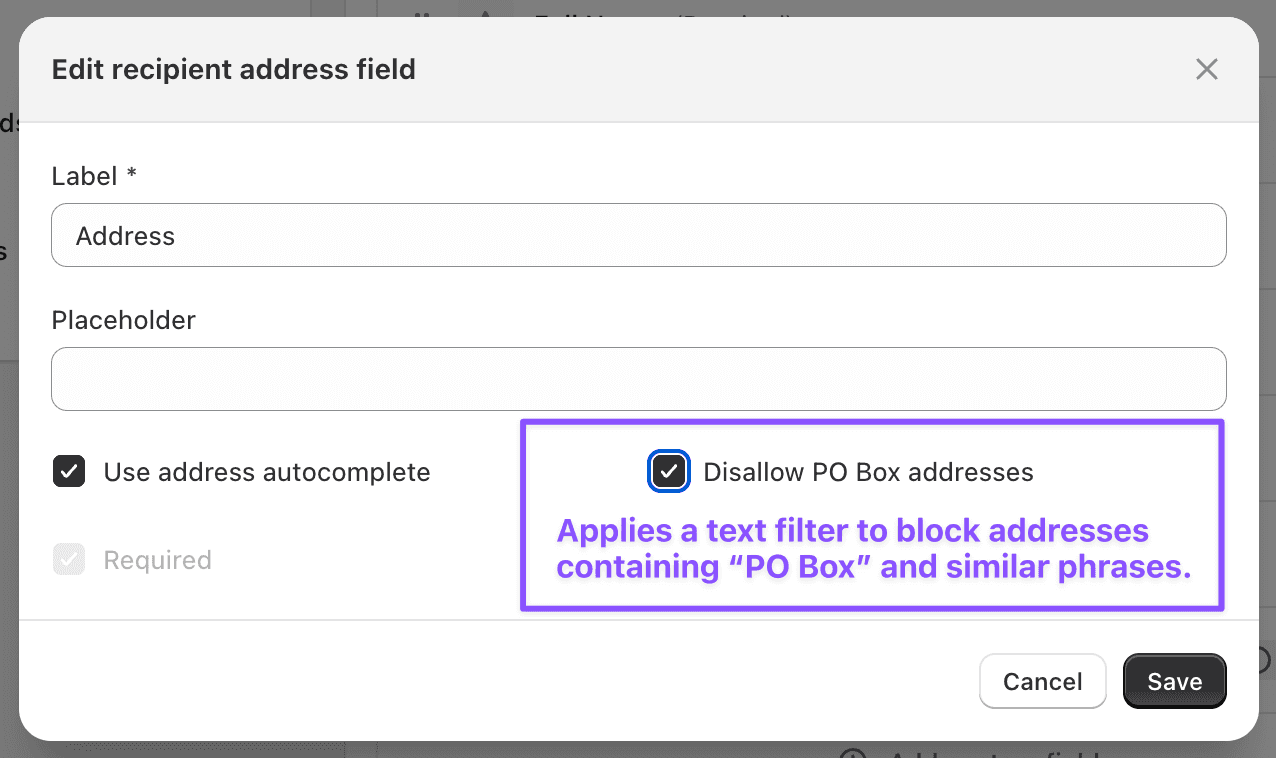Click the "Placeholder" field caption
Viewport: 1276px width, 758px height.
(x=123, y=320)
